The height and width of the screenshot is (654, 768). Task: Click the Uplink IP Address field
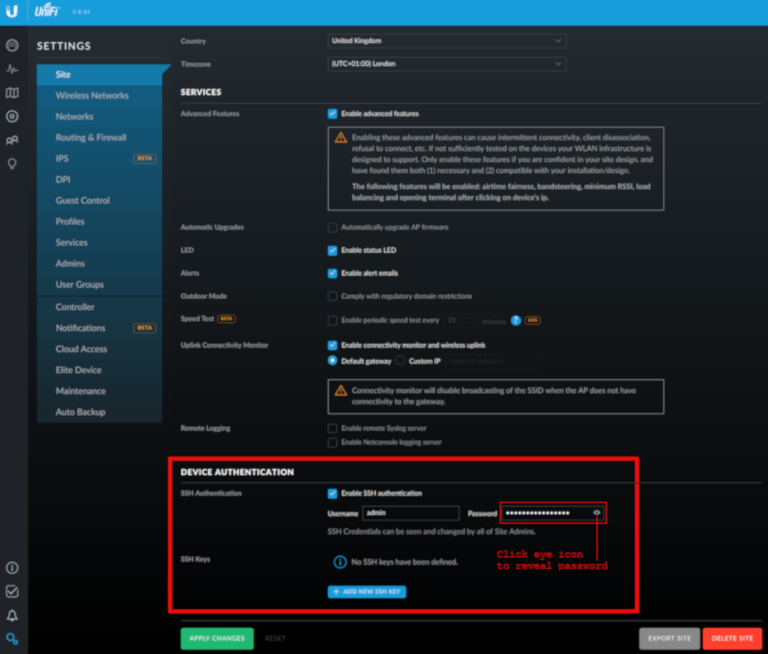click(x=493, y=361)
